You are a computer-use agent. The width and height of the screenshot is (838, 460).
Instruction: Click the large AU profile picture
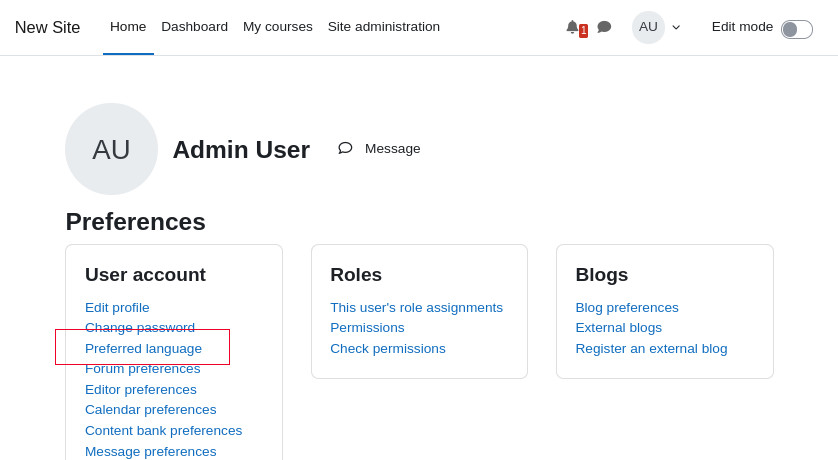[111, 149]
